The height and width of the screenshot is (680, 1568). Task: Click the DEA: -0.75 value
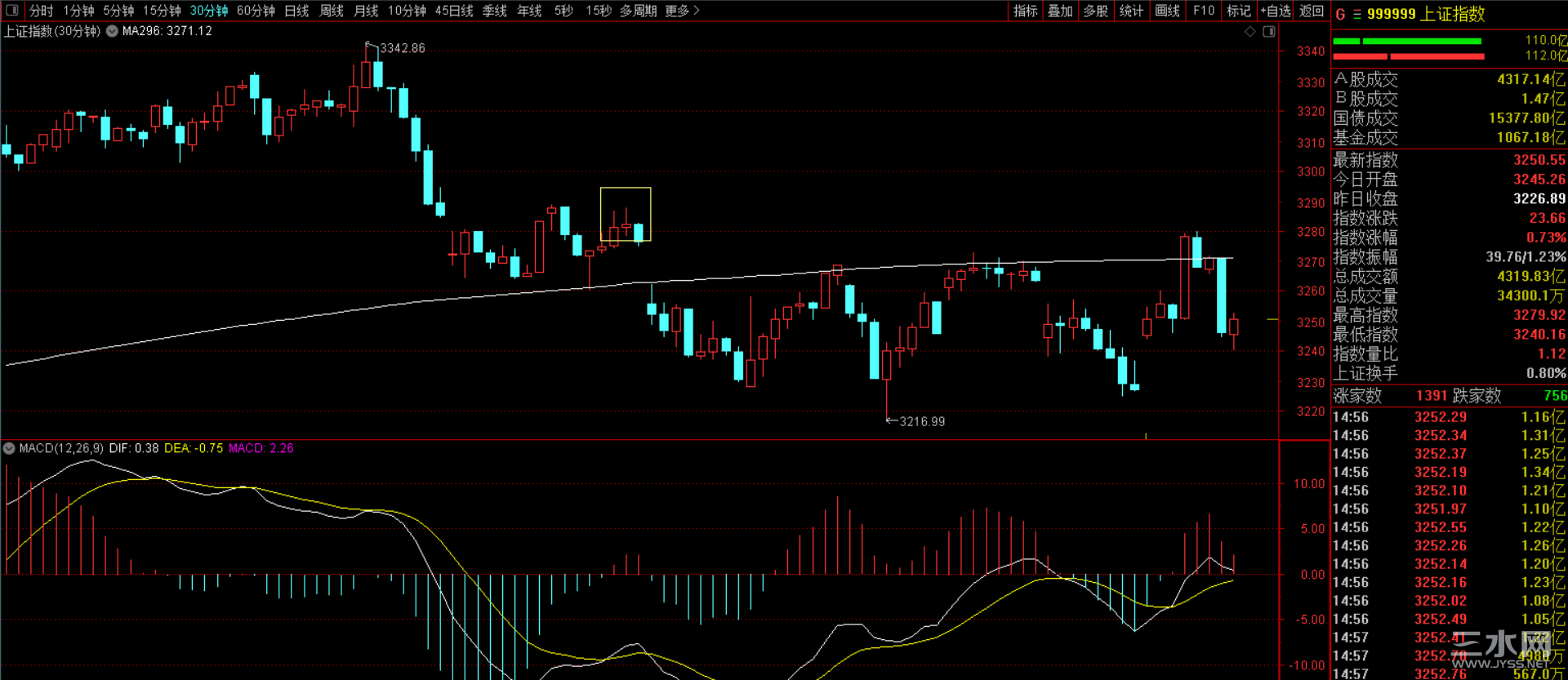tap(194, 448)
